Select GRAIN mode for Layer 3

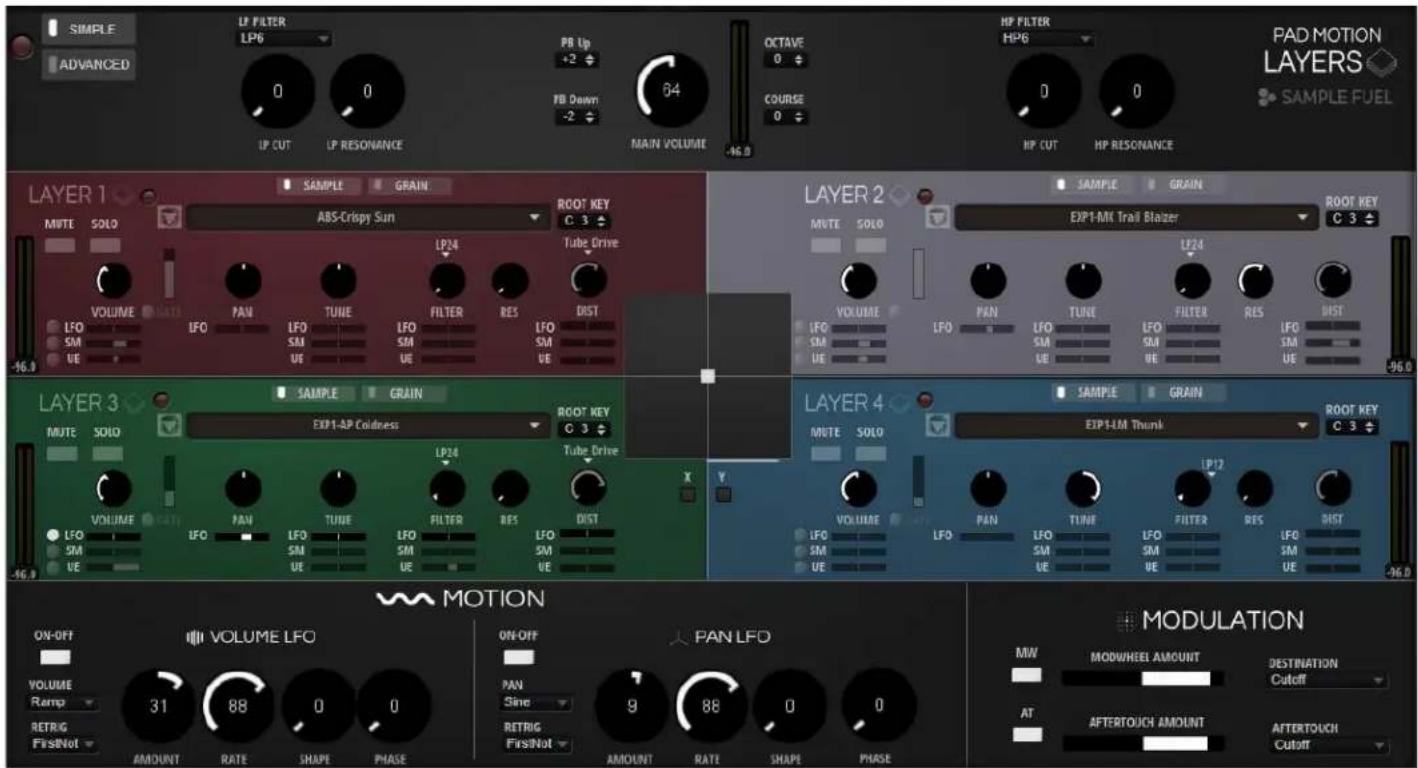tap(405, 394)
